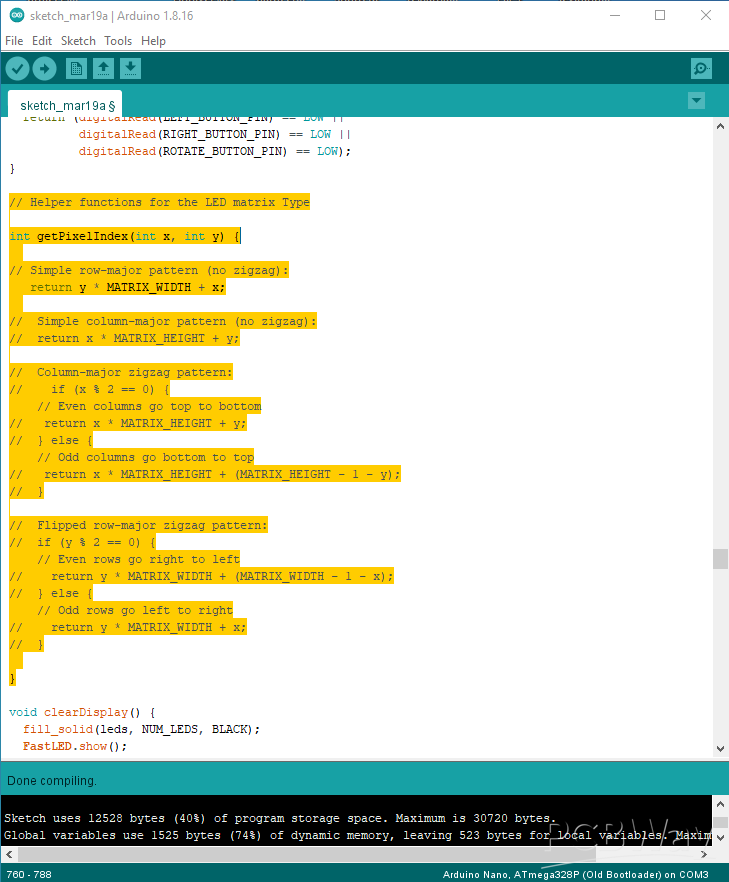
Task: Open the Sketch menu
Action: pos(78,41)
